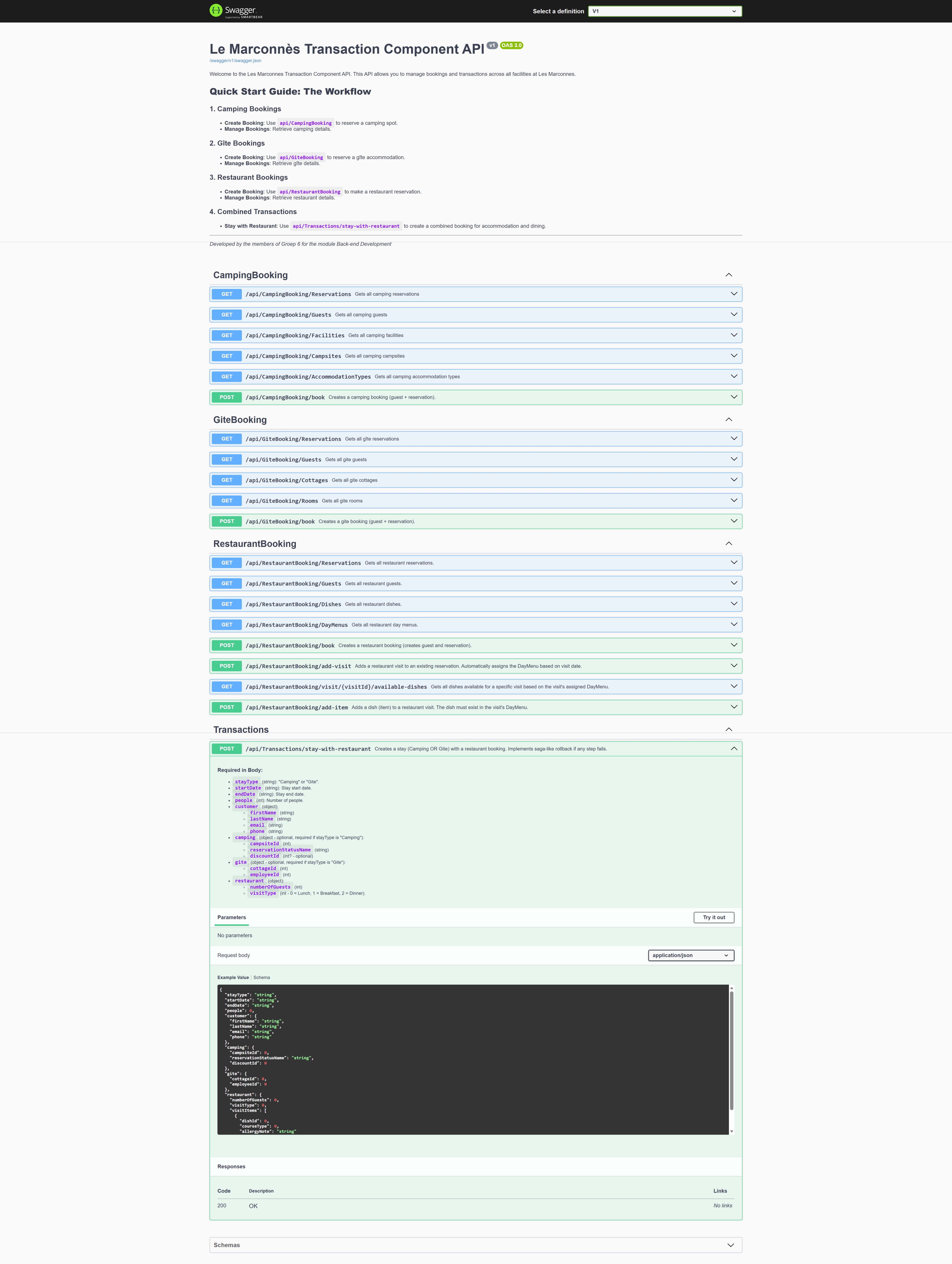Click GET badge for /api/GiteBooking/Guests
This screenshot has width=952, height=1264.
tap(227, 459)
